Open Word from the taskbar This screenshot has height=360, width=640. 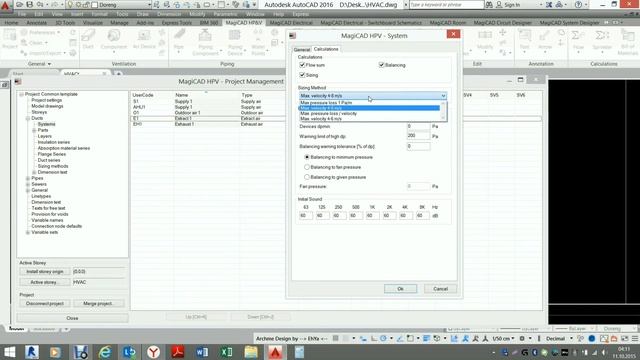tap(202, 352)
